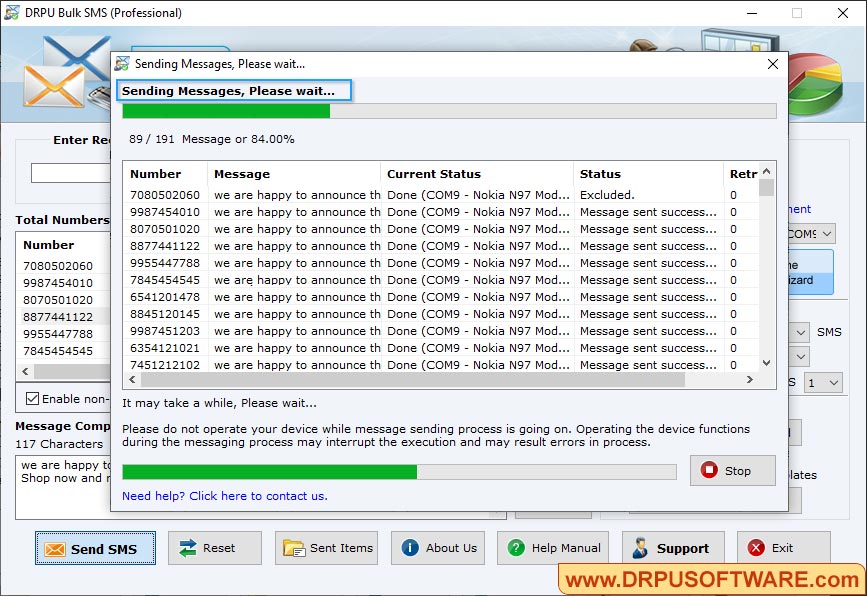Select row with number 7080502060 in dialog table

(442, 195)
